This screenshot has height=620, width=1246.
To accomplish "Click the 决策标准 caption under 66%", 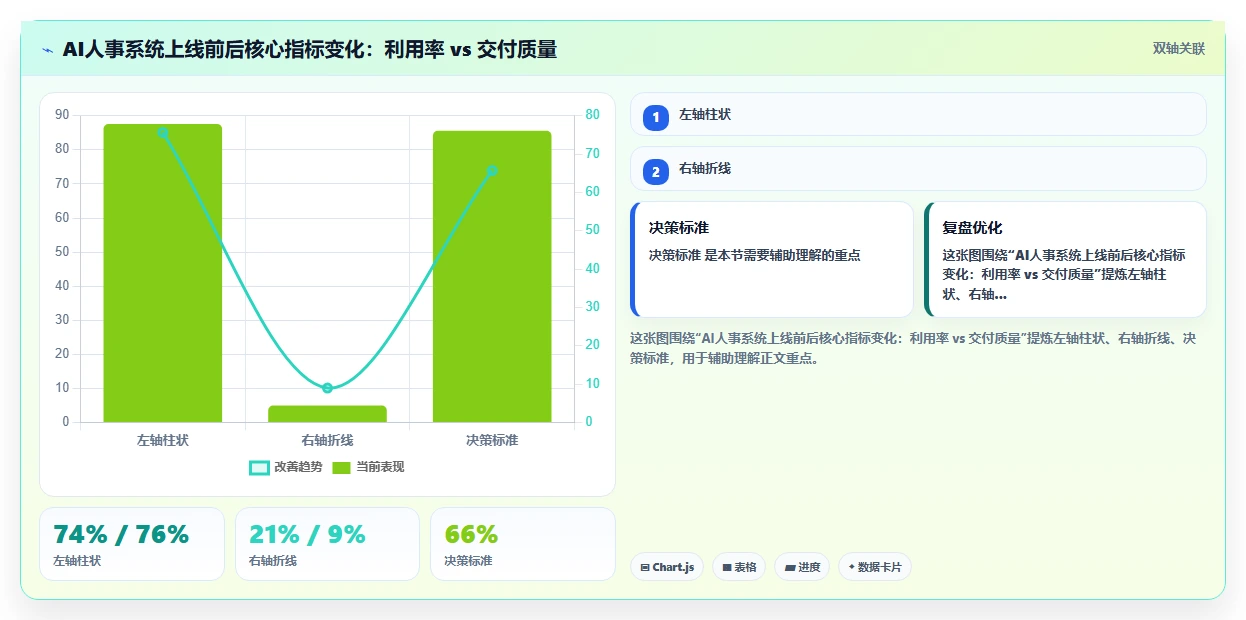I will point(468,561).
